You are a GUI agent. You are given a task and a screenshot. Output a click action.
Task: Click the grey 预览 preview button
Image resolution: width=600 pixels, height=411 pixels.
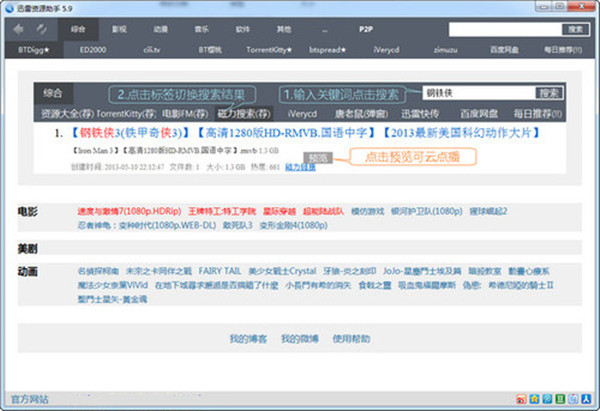318,158
